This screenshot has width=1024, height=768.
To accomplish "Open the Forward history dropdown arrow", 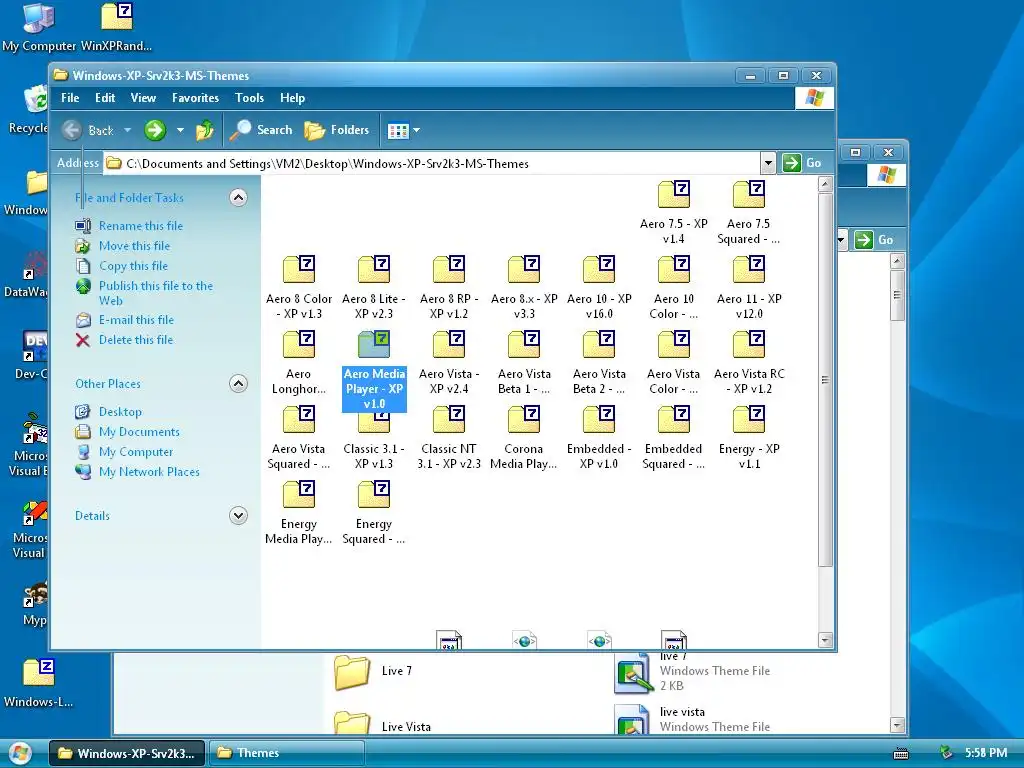I will coord(180,130).
